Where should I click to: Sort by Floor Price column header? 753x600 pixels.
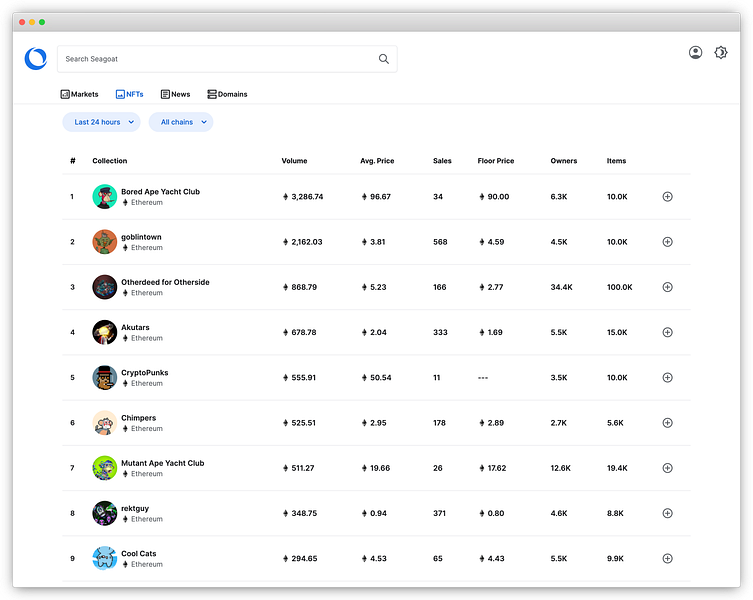[496, 161]
